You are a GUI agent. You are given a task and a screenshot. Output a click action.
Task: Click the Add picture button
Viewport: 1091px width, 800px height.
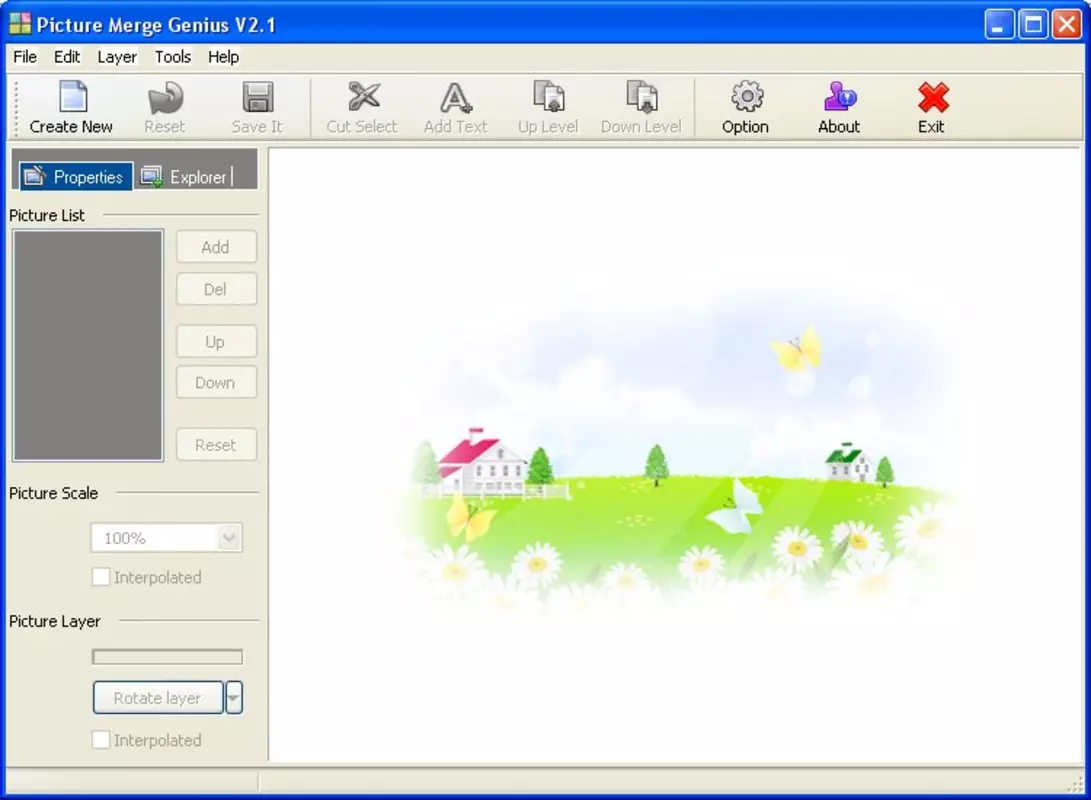click(216, 247)
